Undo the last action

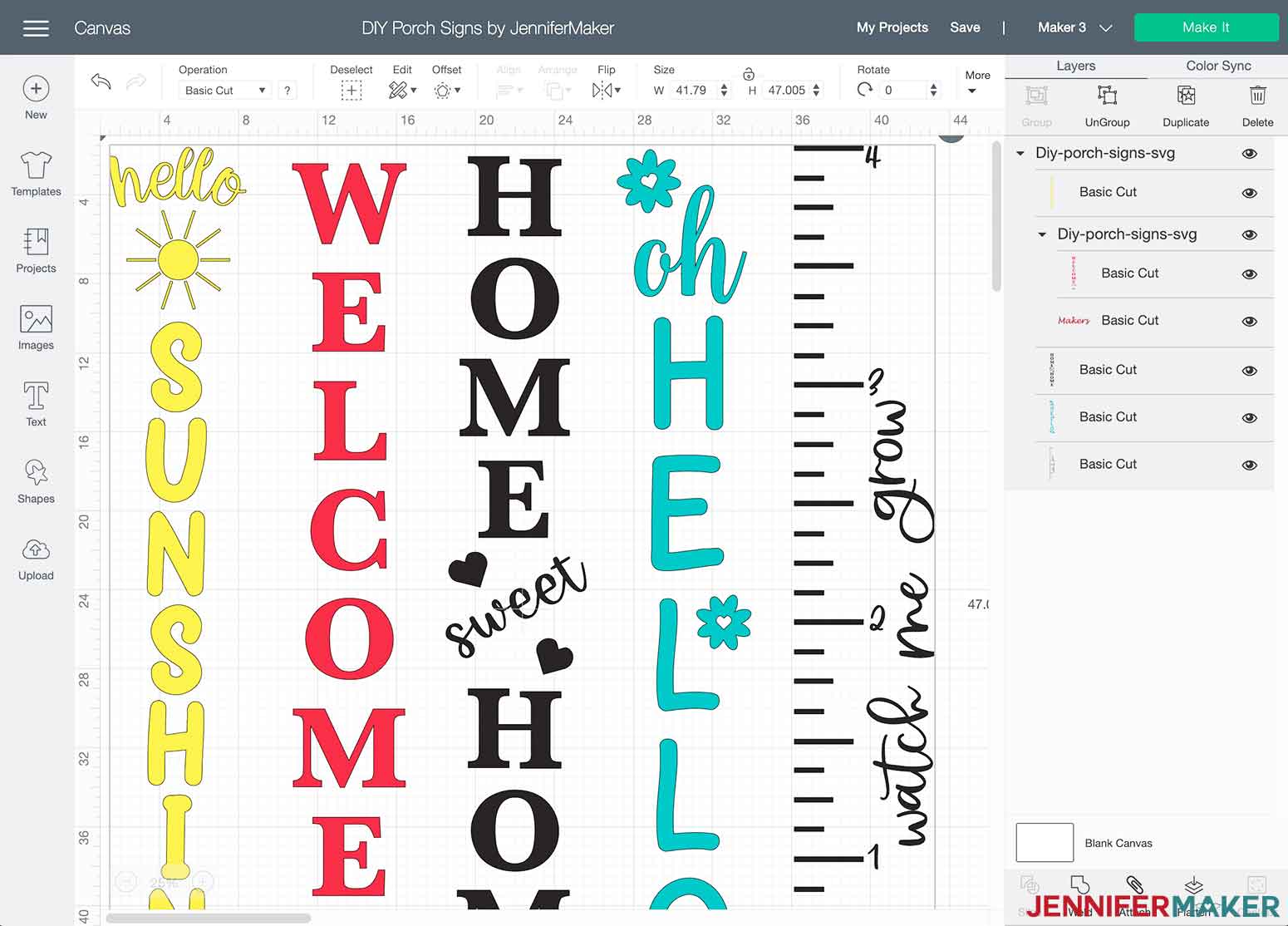point(101,81)
